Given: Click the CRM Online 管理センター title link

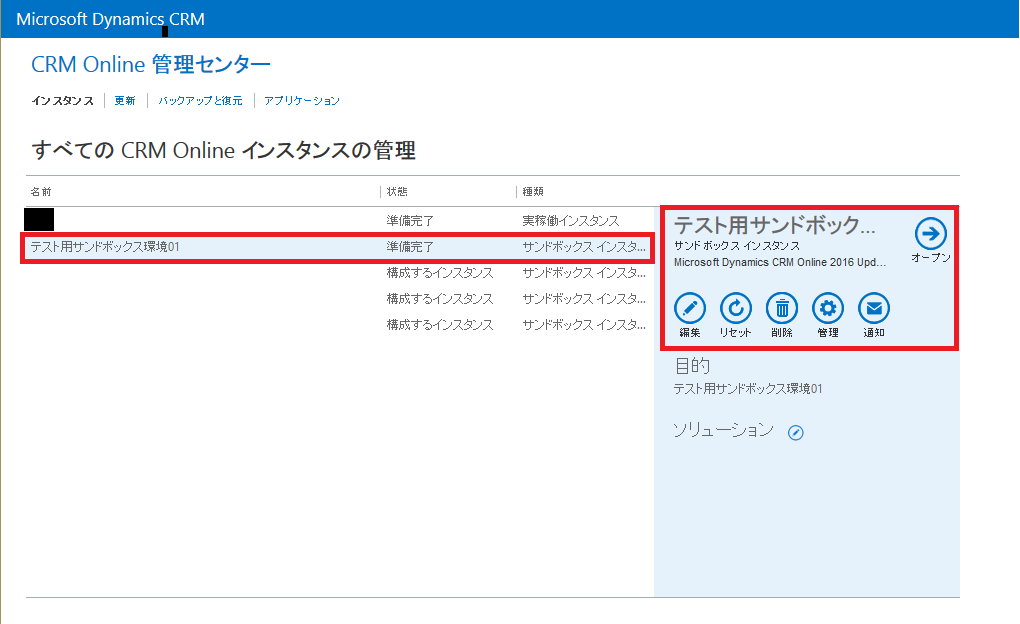Looking at the screenshot, I should tap(151, 64).
